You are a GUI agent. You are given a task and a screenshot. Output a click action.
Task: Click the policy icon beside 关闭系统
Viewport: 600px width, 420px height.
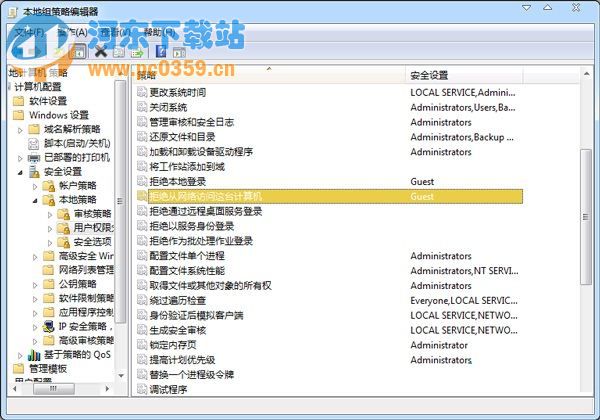click(x=142, y=107)
